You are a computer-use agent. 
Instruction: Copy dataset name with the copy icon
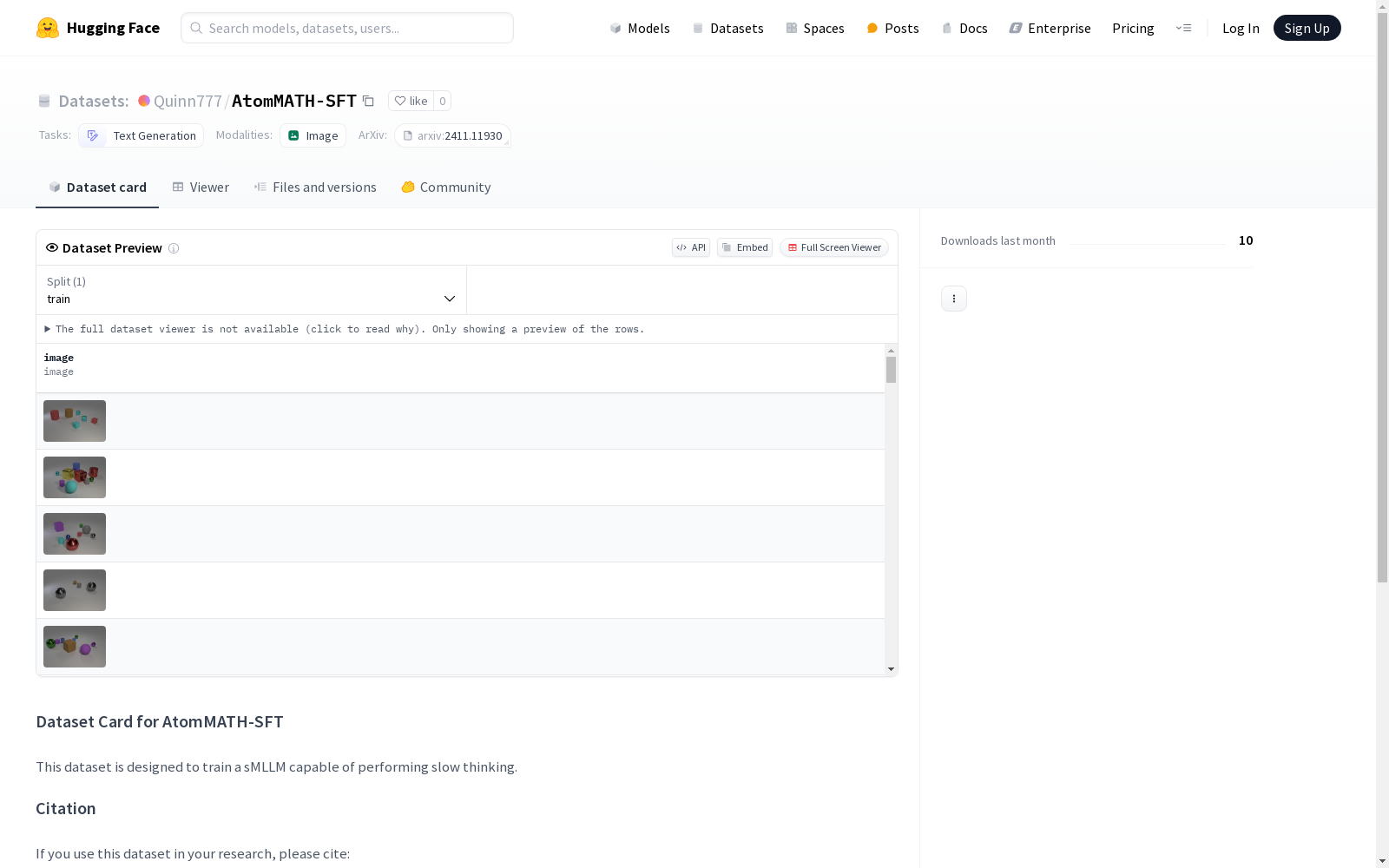368,101
